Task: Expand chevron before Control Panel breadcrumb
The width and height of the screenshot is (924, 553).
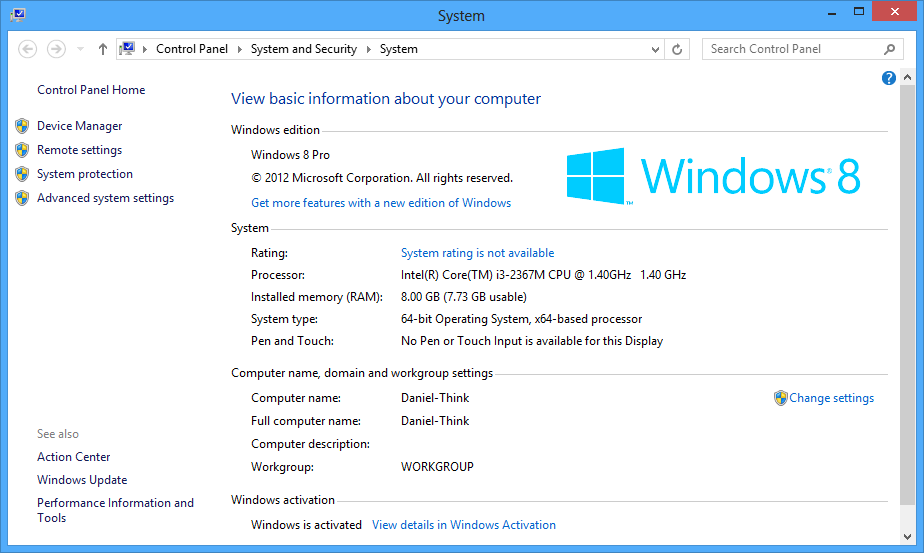Action: point(145,49)
